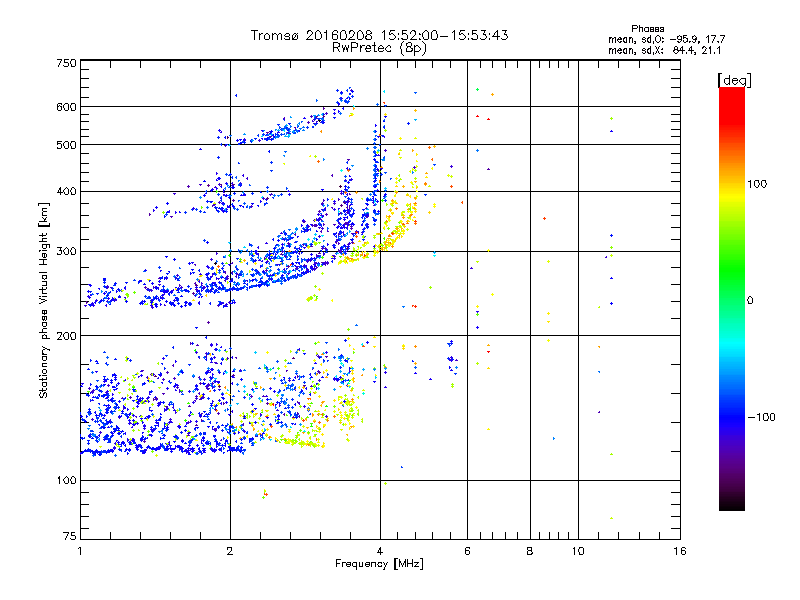Screen dimensions: 800x600
Task: Click the x-axis tick label '2'
Action: 230,551
